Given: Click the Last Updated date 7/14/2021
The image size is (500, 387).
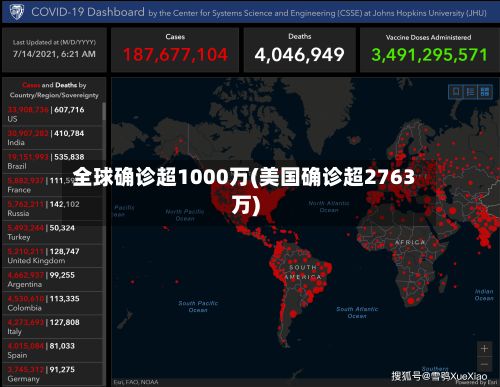Looking at the screenshot, I should [x=54, y=54].
